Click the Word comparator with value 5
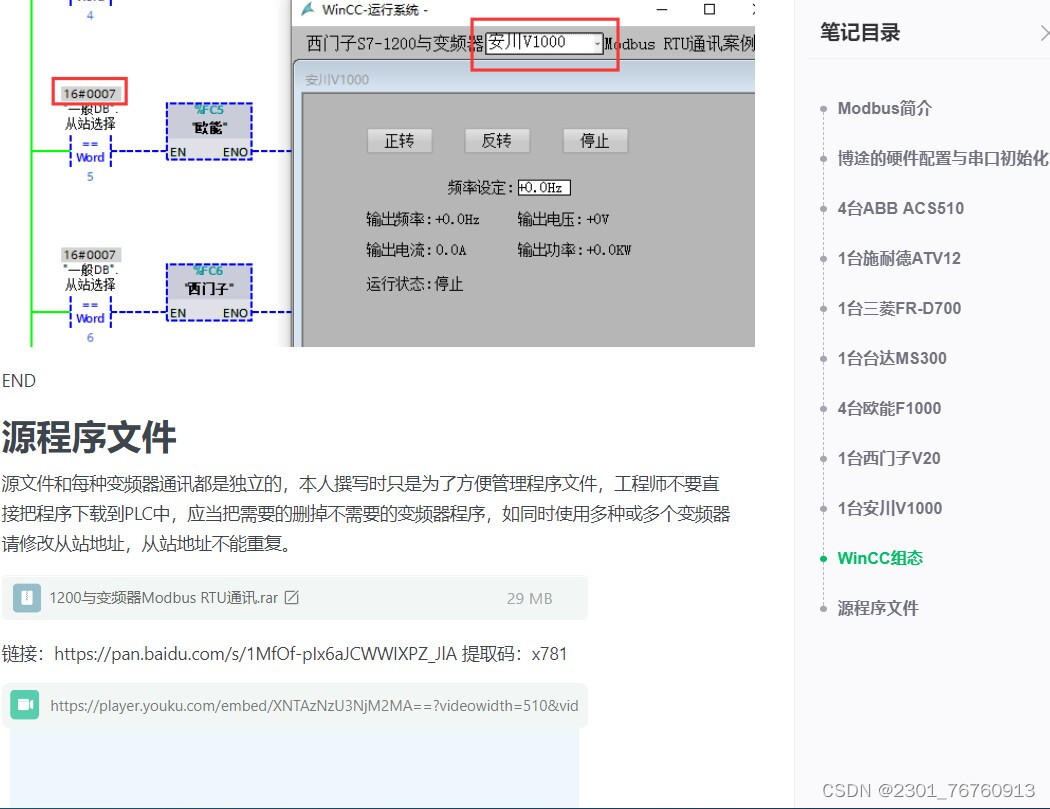The height and width of the screenshot is (809, 1050). tap(90, 152)
